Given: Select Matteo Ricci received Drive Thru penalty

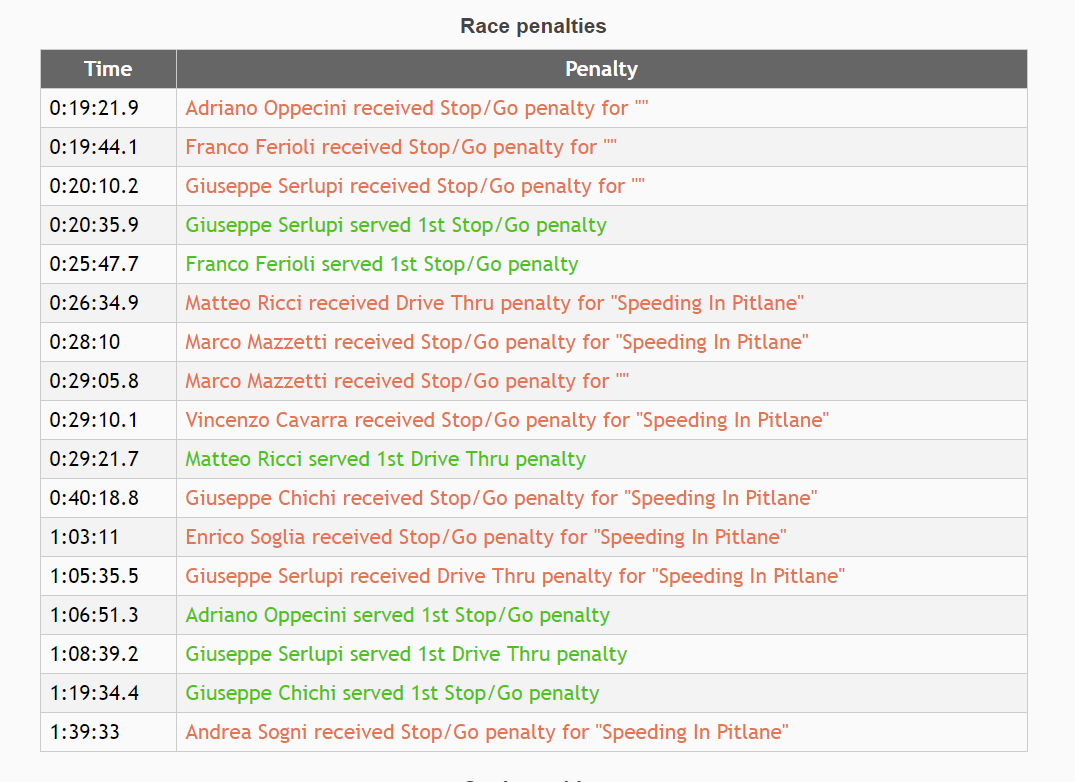Looking at the screenshot, I should click(x=494, y=304).
